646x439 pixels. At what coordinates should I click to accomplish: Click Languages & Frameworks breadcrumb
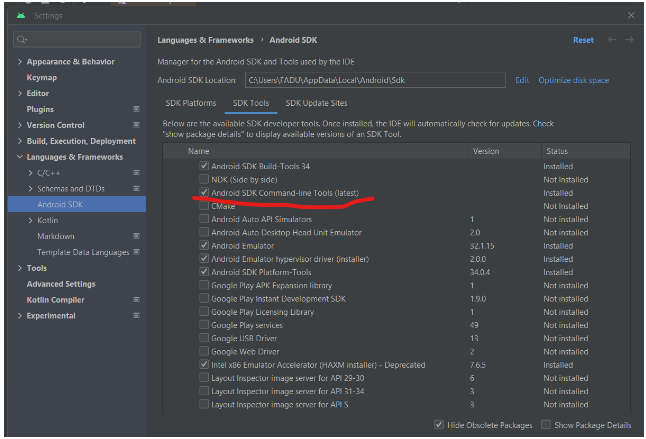[205, 40]
